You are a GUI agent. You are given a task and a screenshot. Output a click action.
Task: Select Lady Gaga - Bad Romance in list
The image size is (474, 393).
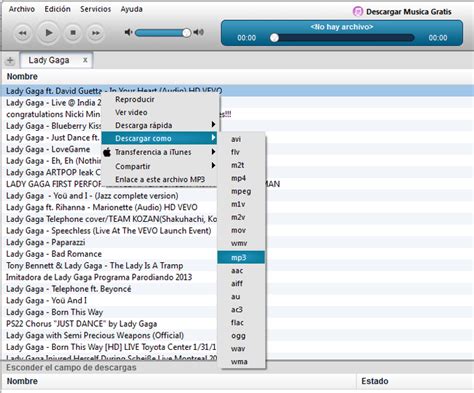pos(54,254)
